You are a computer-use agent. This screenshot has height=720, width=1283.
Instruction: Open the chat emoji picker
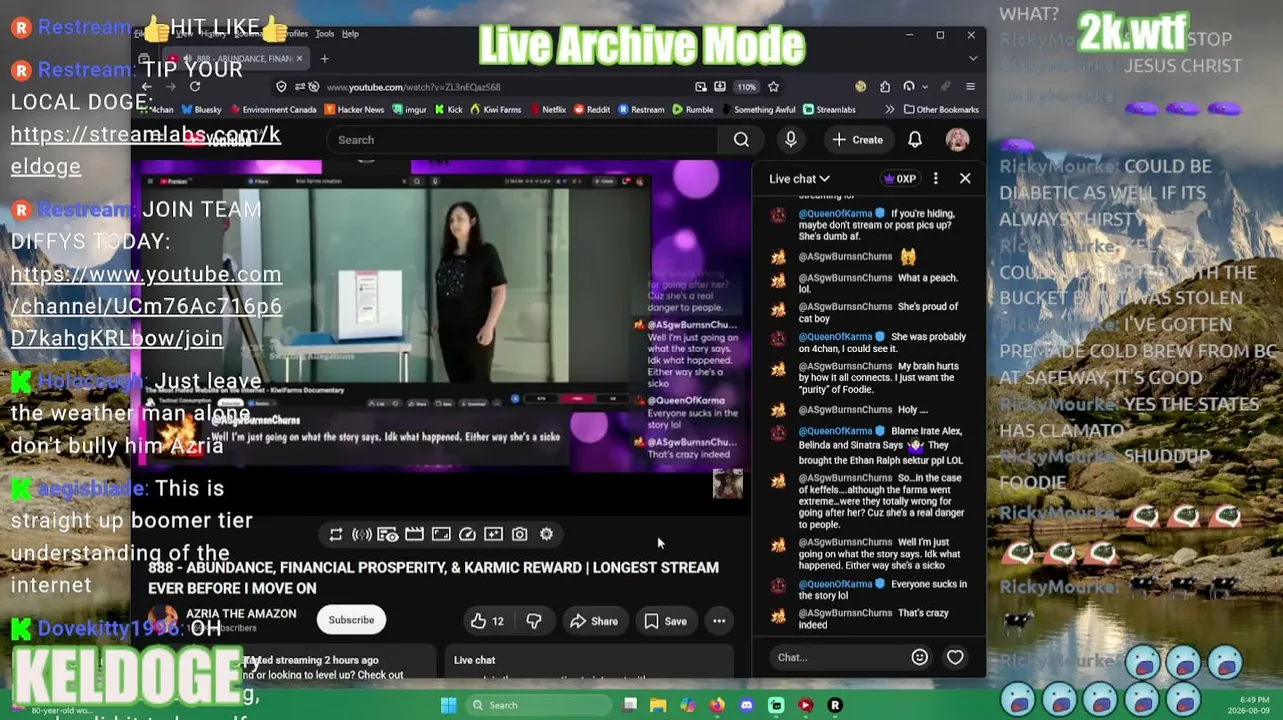919,657
